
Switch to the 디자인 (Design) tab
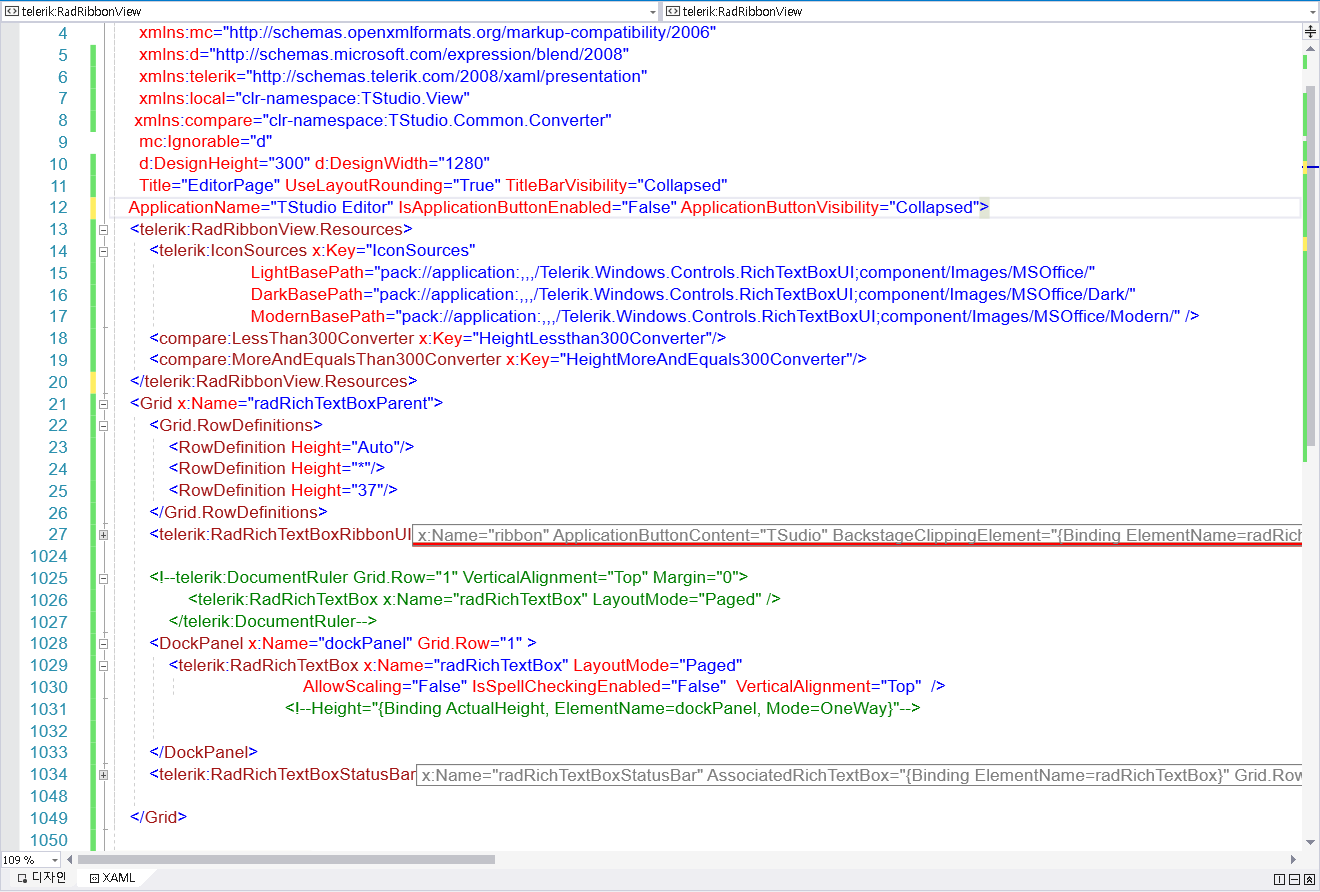pyautogui.click(x=41, y=878)
